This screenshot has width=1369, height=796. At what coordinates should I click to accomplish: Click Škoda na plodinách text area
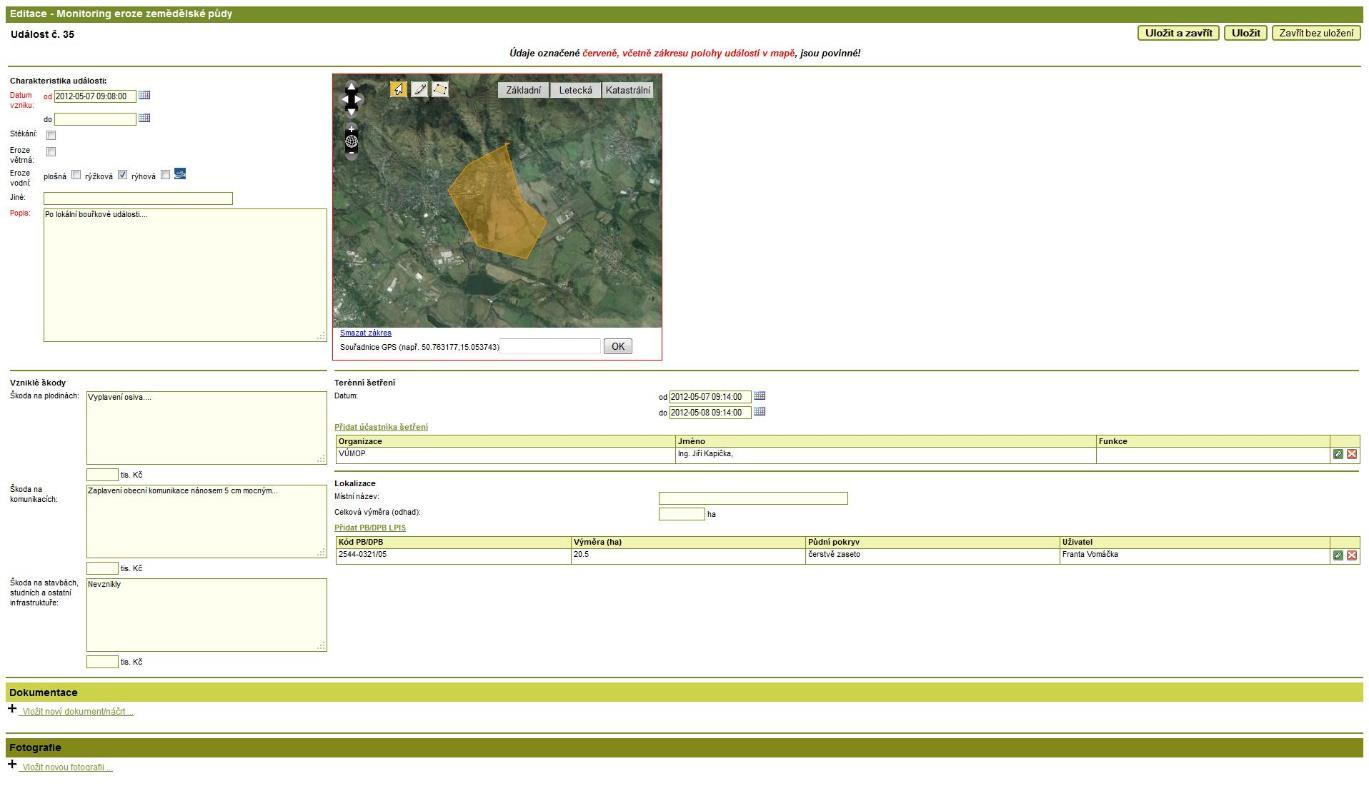pos(206,427)
